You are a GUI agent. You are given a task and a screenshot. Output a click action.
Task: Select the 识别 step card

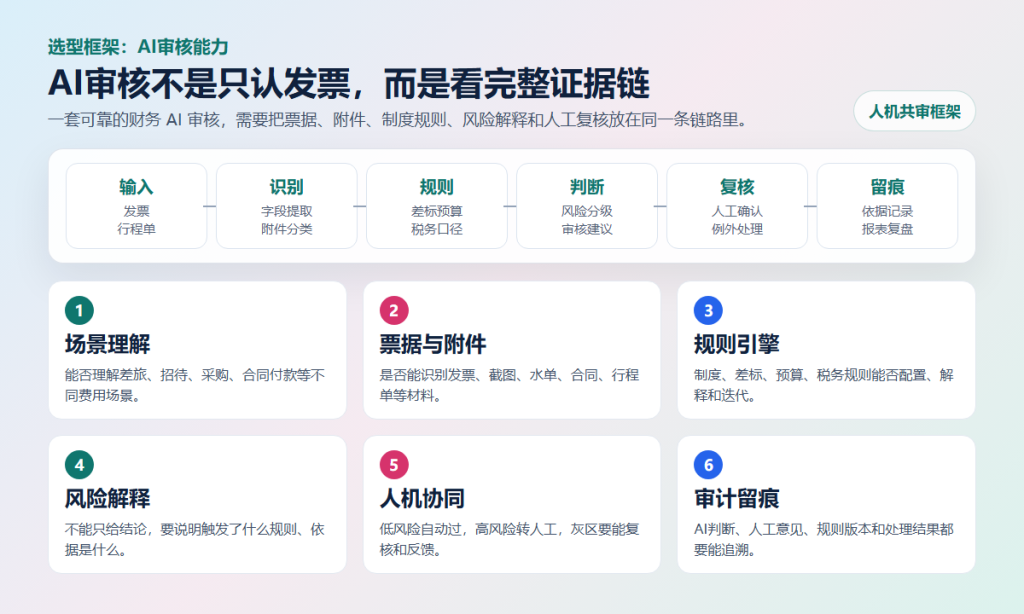[x=287, y=206]
